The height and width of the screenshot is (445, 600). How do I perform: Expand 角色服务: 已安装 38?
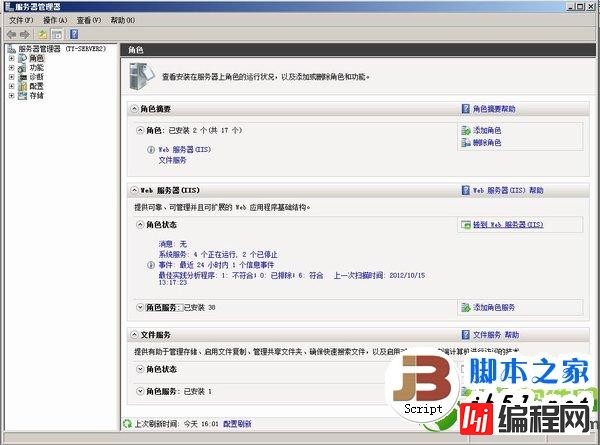coord(140,307)
